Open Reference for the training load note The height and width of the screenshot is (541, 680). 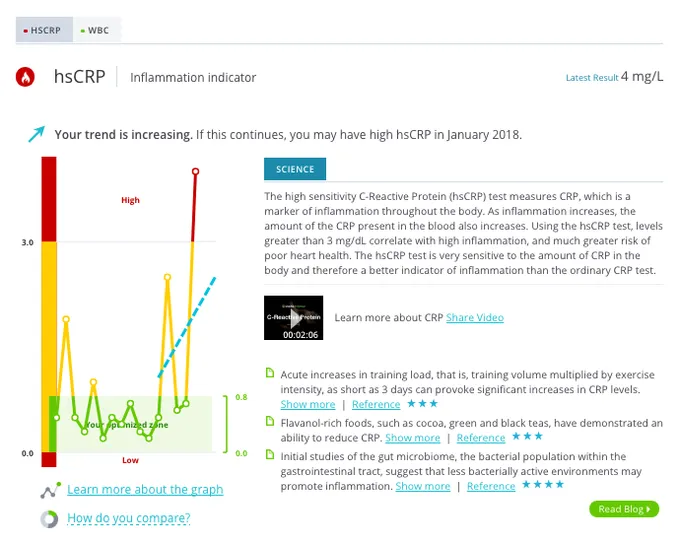[x=376, y=405]
